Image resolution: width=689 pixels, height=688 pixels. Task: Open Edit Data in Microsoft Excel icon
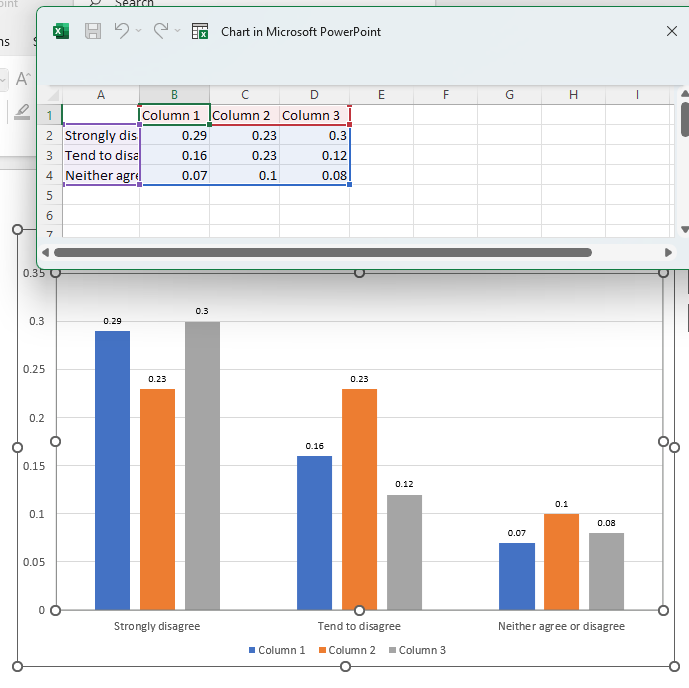pyautogui.click(x=200, y=31)
